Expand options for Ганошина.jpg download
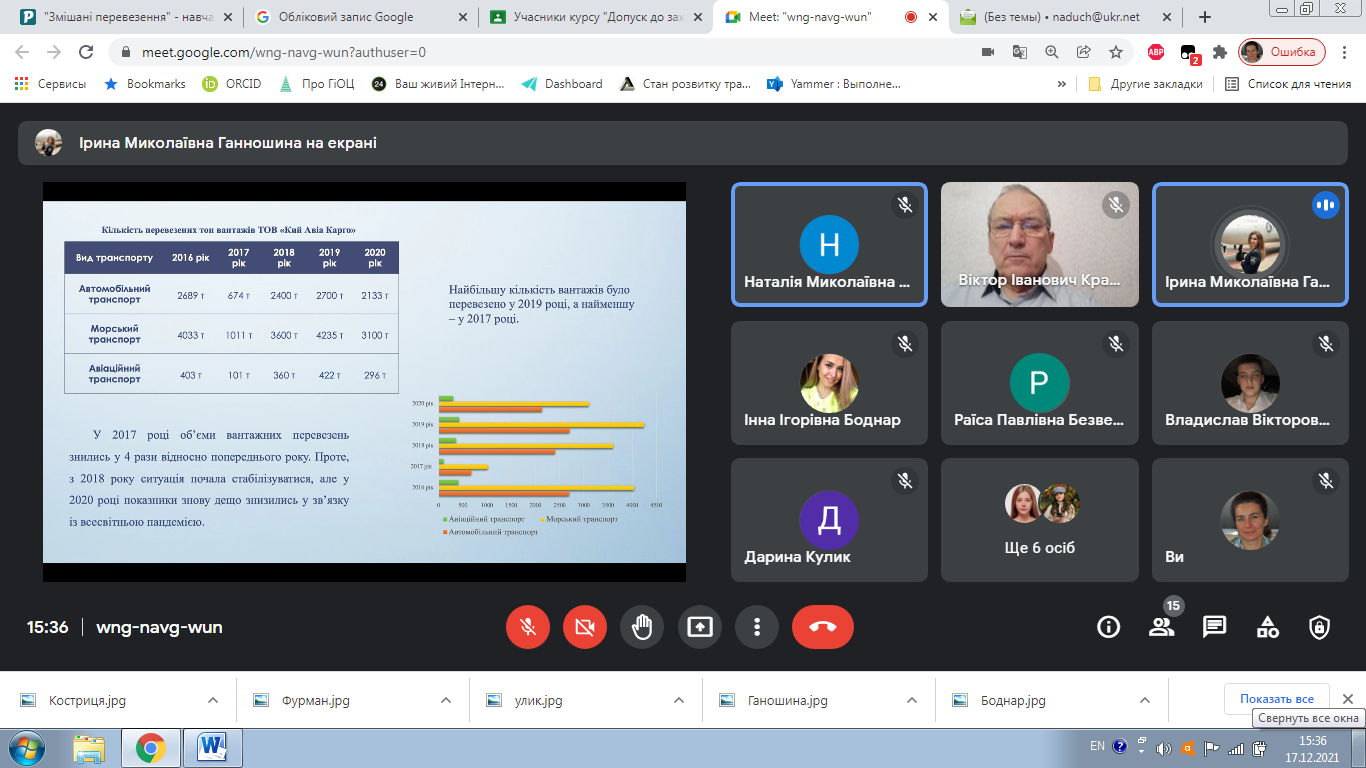Viewport: 1366px width, 768px height. 911,700
